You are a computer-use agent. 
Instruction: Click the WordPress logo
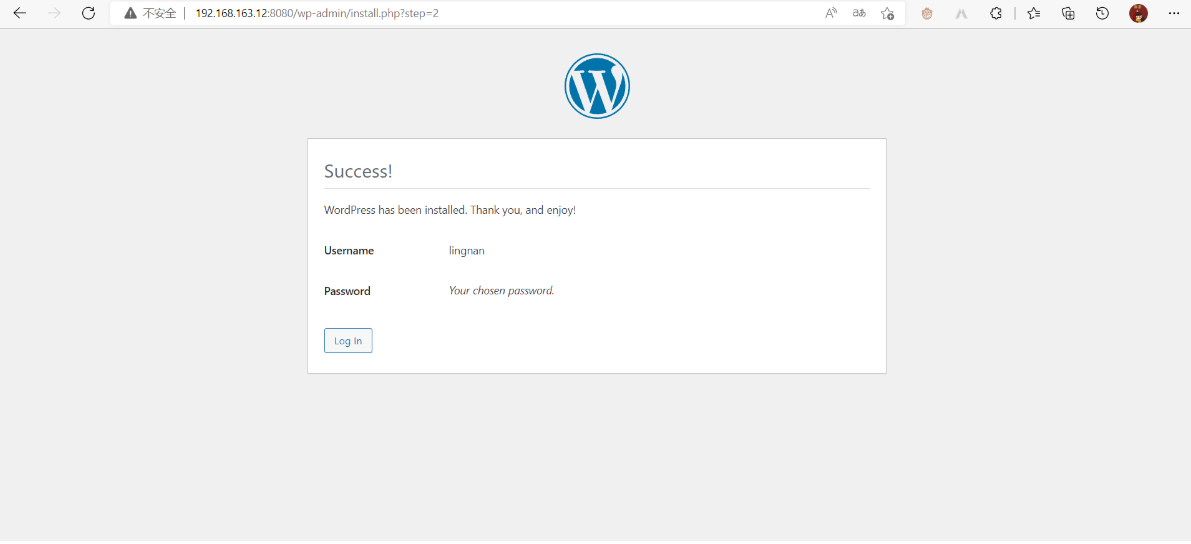[x=597, y=86]
